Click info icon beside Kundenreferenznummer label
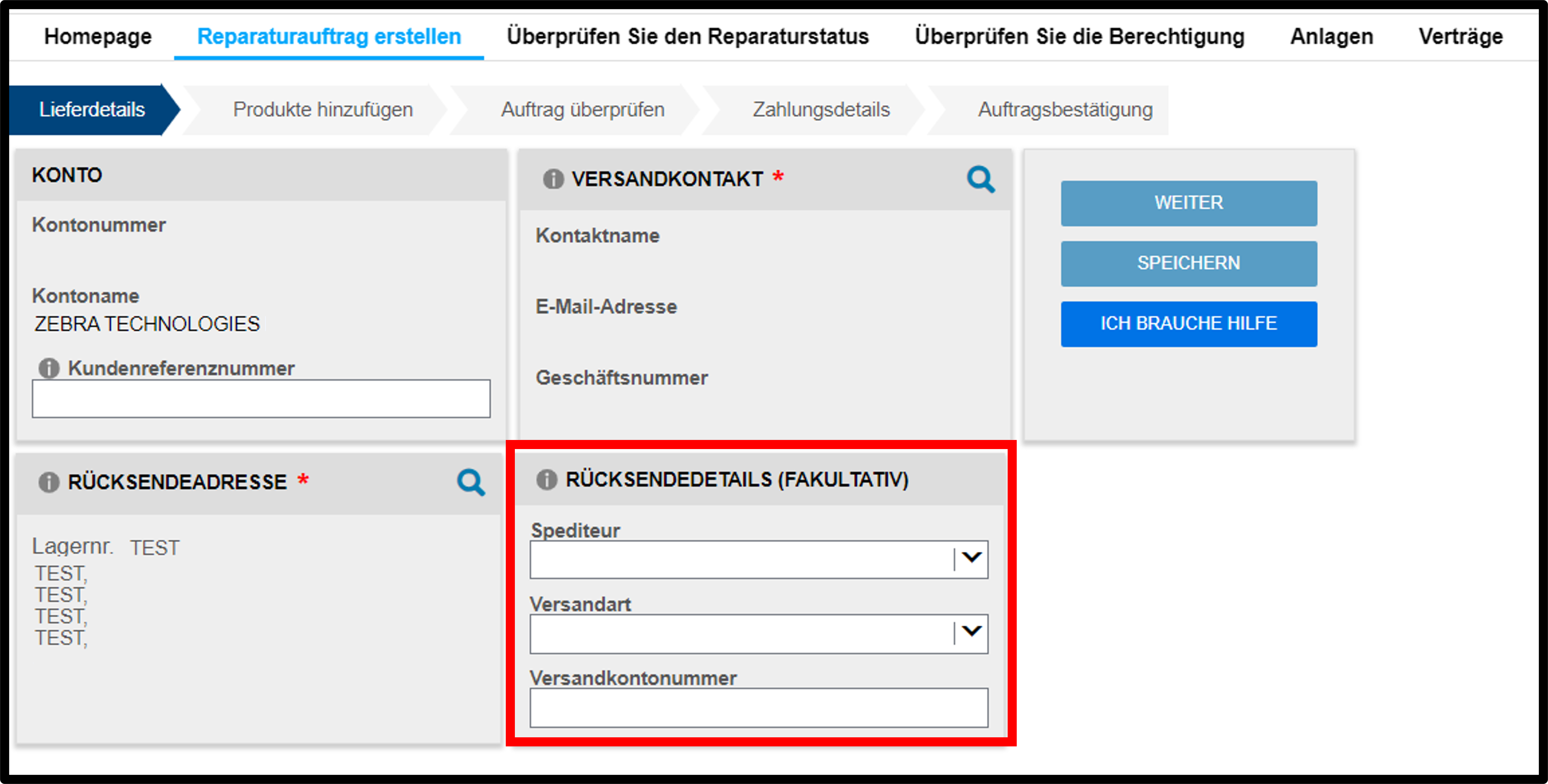1548x784 pixels. click(x=49, y=368)
